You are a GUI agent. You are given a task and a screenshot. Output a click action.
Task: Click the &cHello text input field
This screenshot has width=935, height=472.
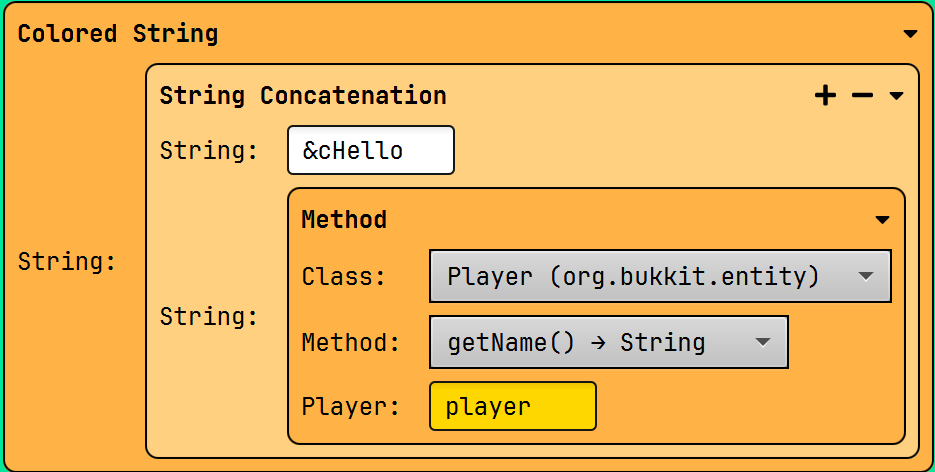(x=370, y=151)
